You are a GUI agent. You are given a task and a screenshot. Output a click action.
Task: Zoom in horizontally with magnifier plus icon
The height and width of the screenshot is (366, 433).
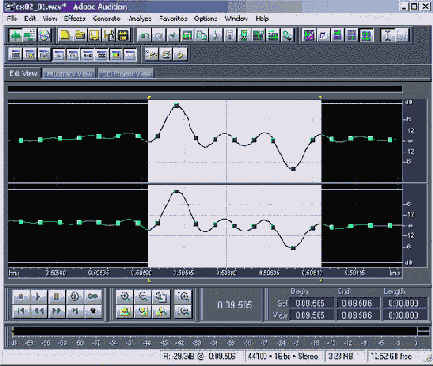tap(125, 296)
